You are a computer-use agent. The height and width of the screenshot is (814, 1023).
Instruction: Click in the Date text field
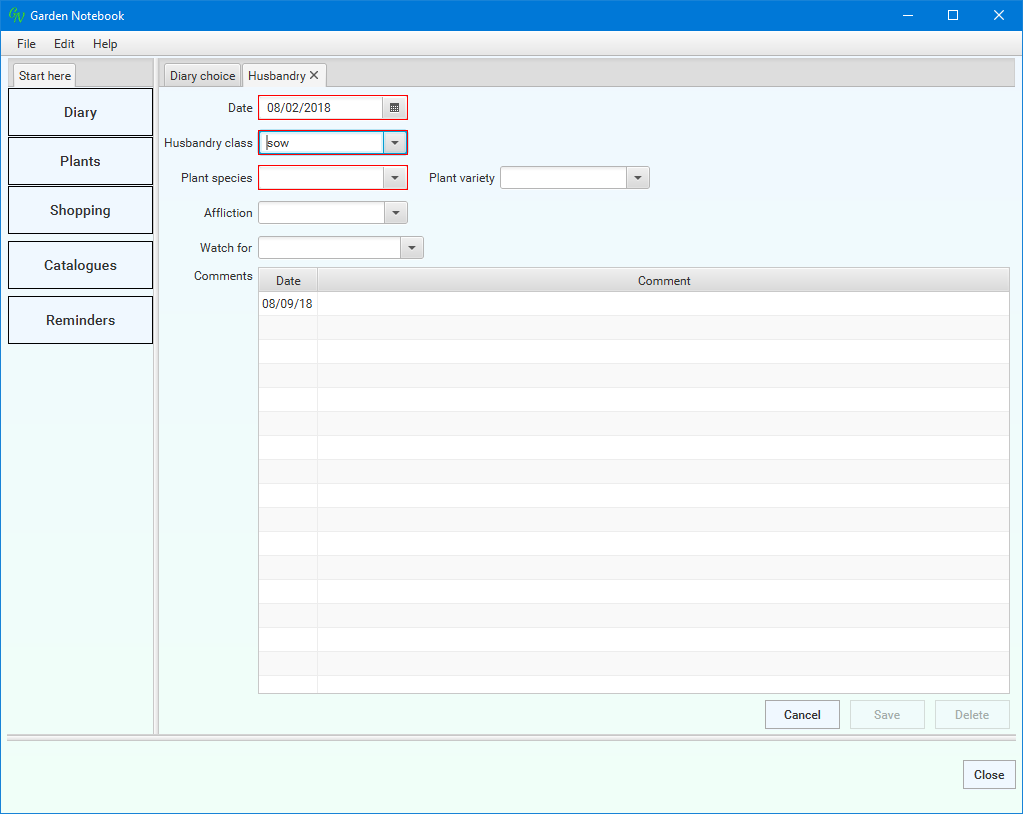pyautogui.click(x=322, y=108)
